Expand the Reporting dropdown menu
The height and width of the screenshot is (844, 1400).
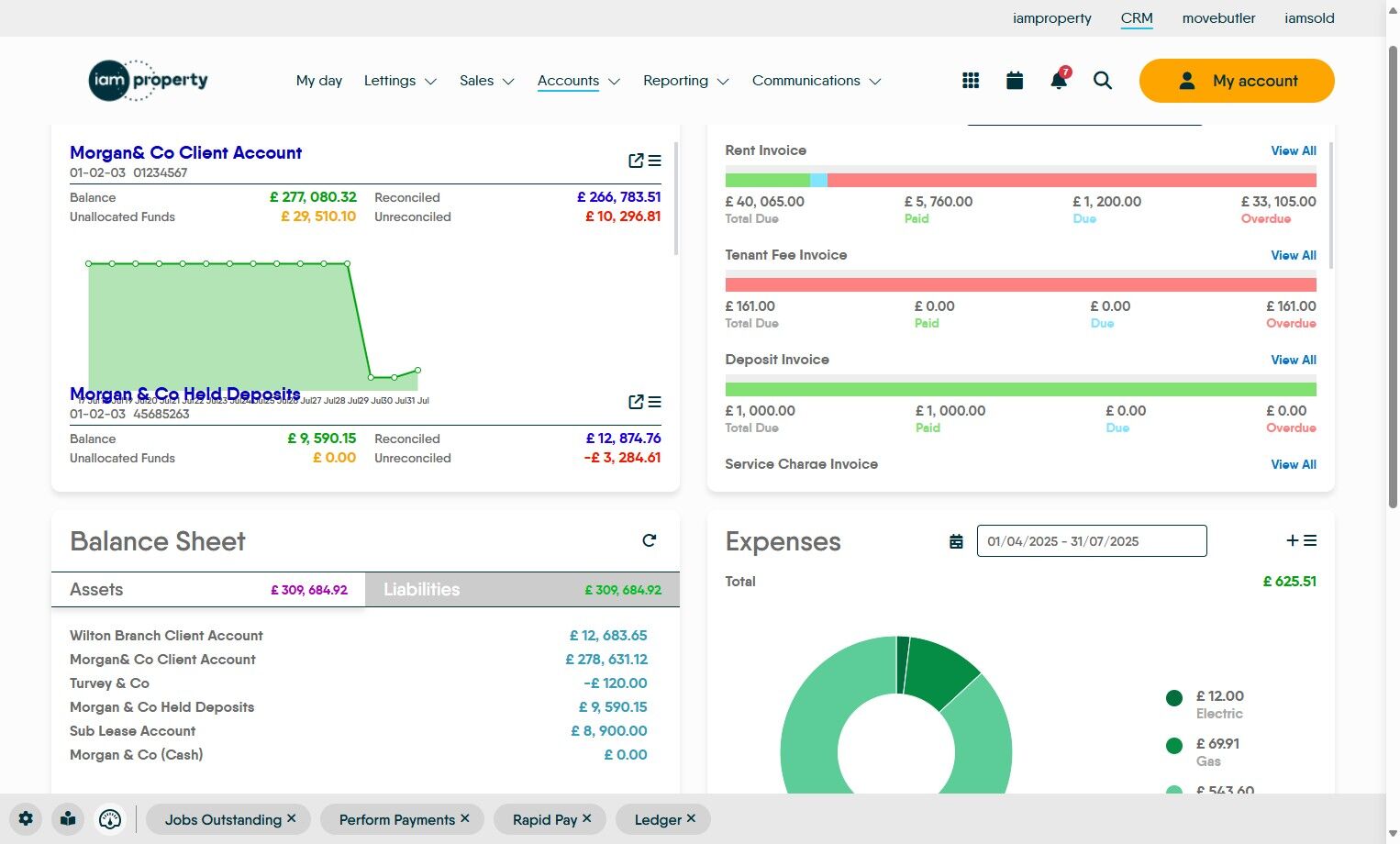(x=686, y=81)
